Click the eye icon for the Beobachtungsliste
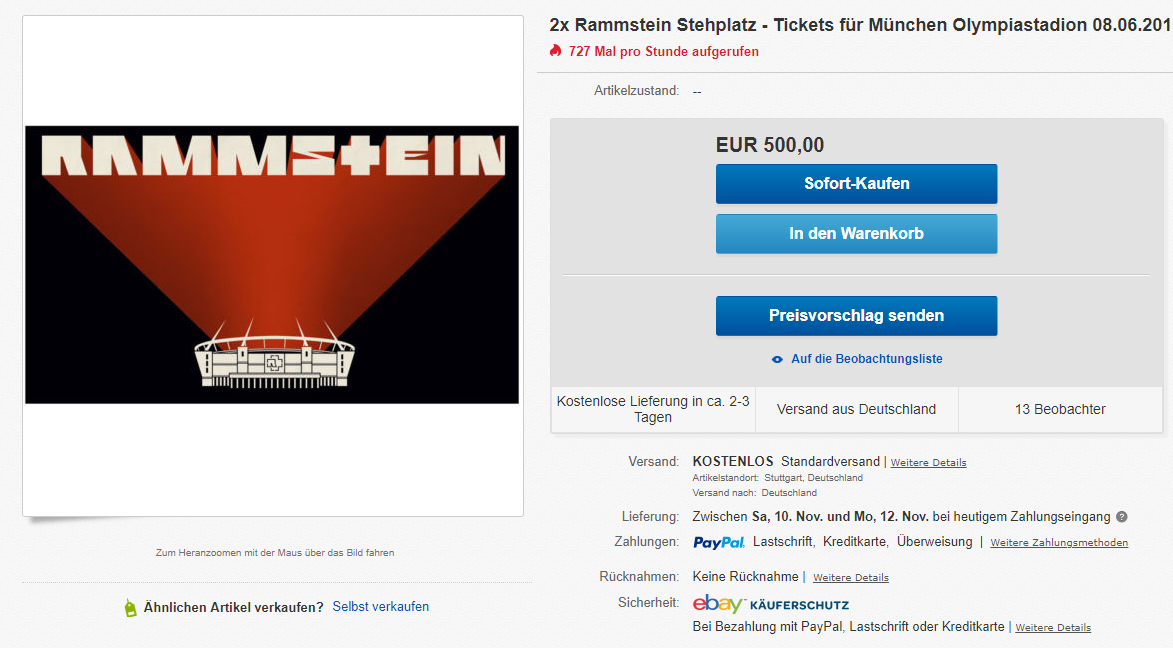Viewport: 1173px width, 648px height. 777,359
